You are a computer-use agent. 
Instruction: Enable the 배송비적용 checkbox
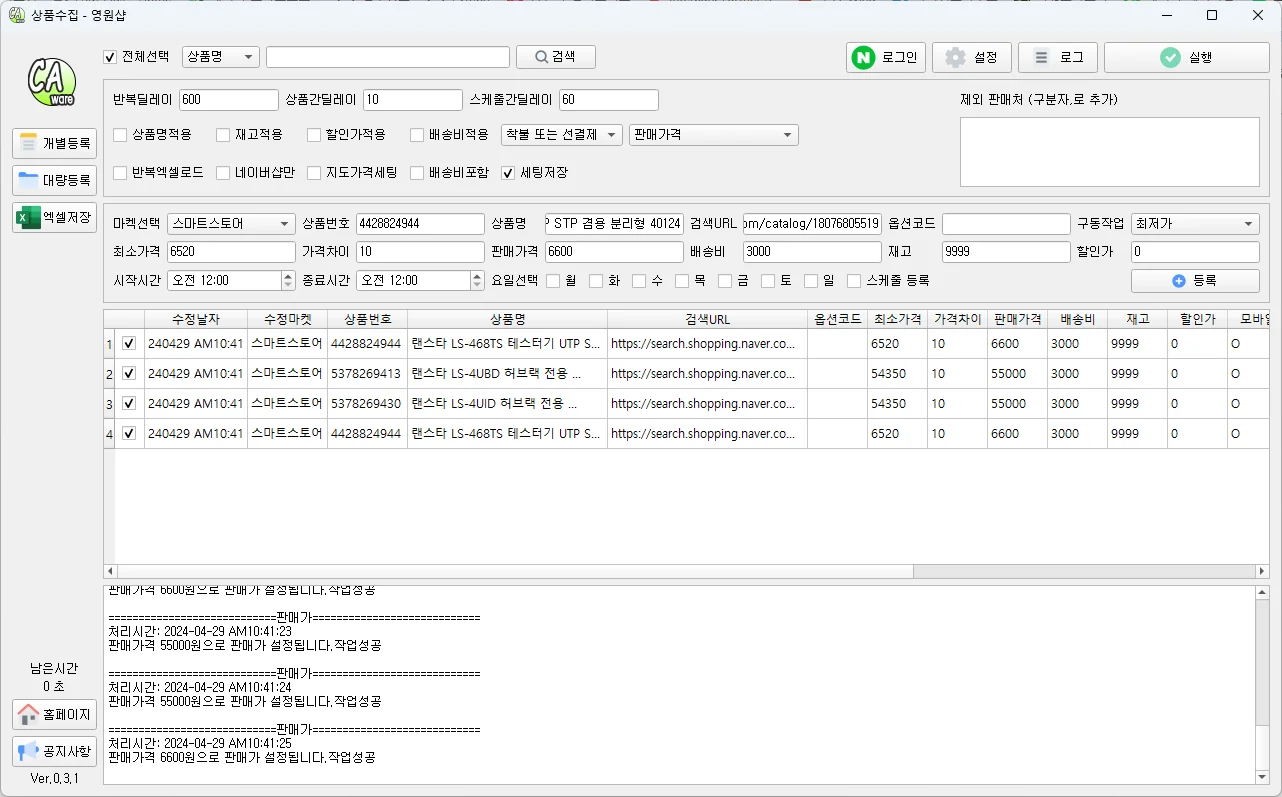(417, 135)
